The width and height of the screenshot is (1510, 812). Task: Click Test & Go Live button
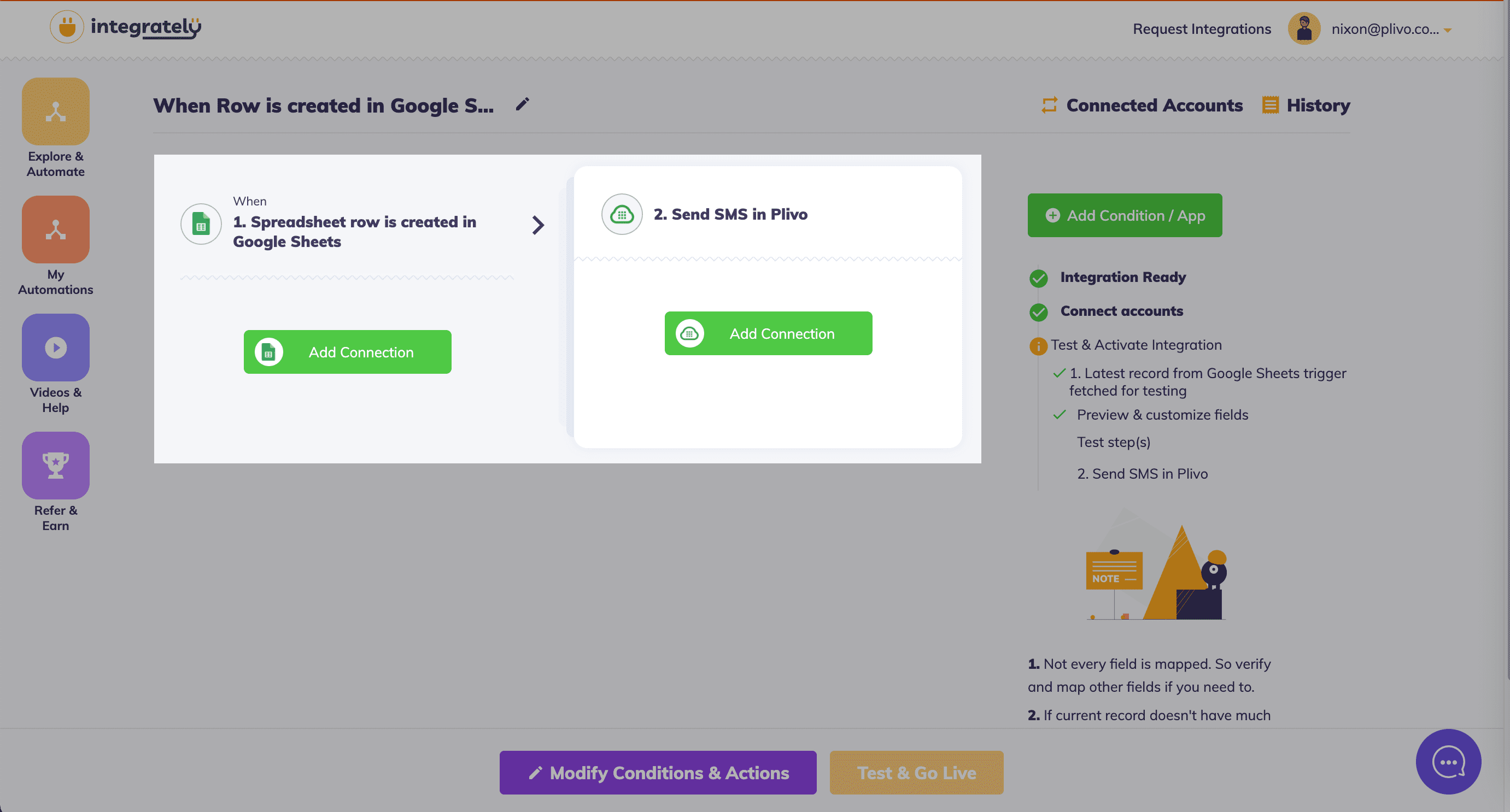[x=917, y=772]
